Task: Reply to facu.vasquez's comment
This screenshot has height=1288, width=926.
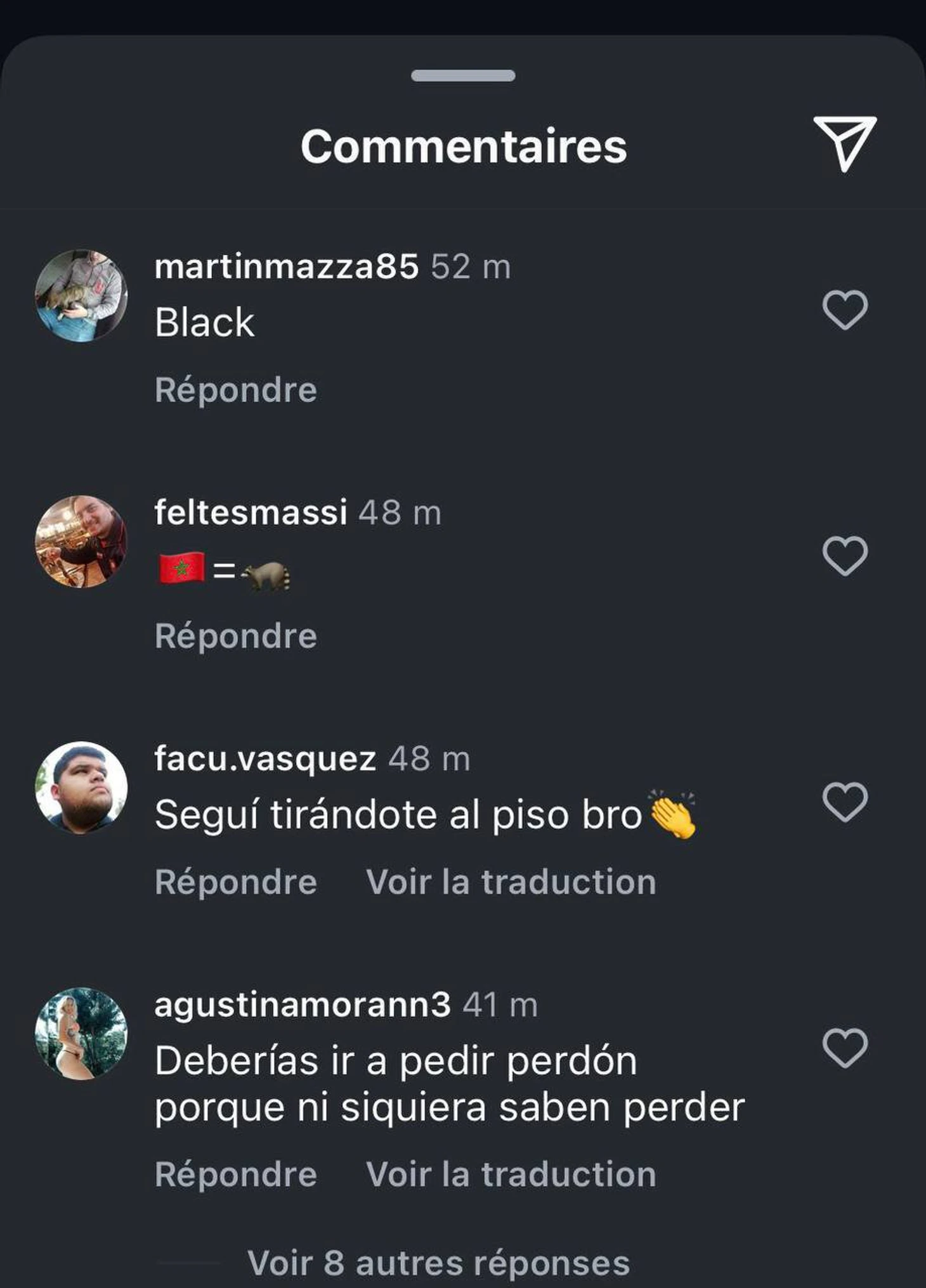Action: tap(236, 881)
